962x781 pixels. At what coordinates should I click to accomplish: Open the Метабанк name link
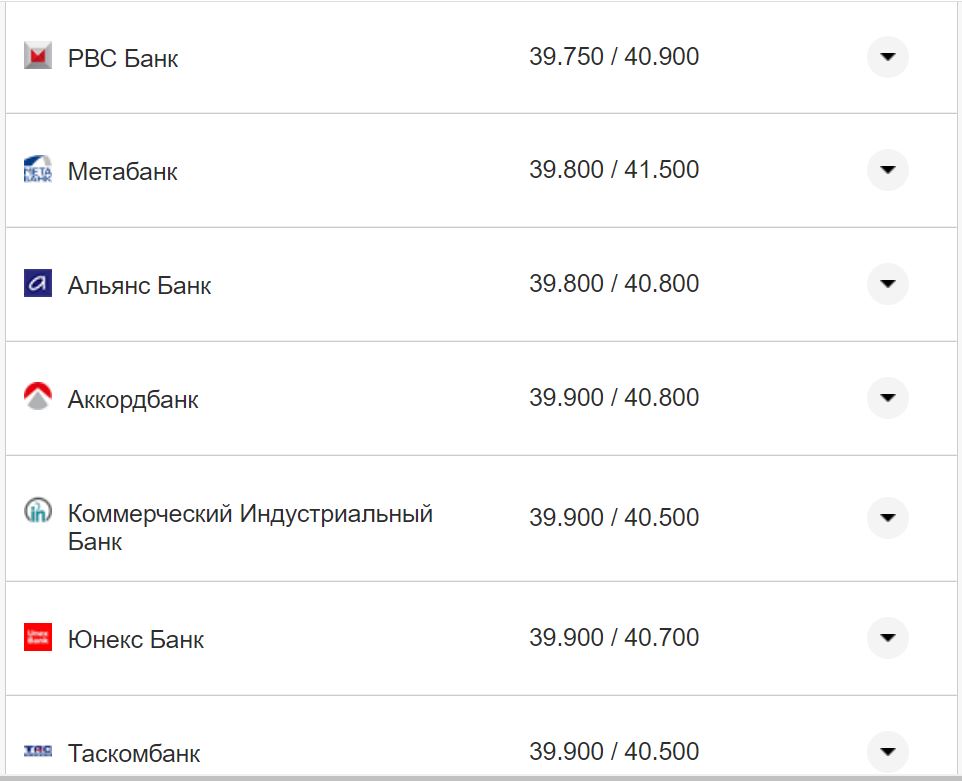tap(123, 172)
